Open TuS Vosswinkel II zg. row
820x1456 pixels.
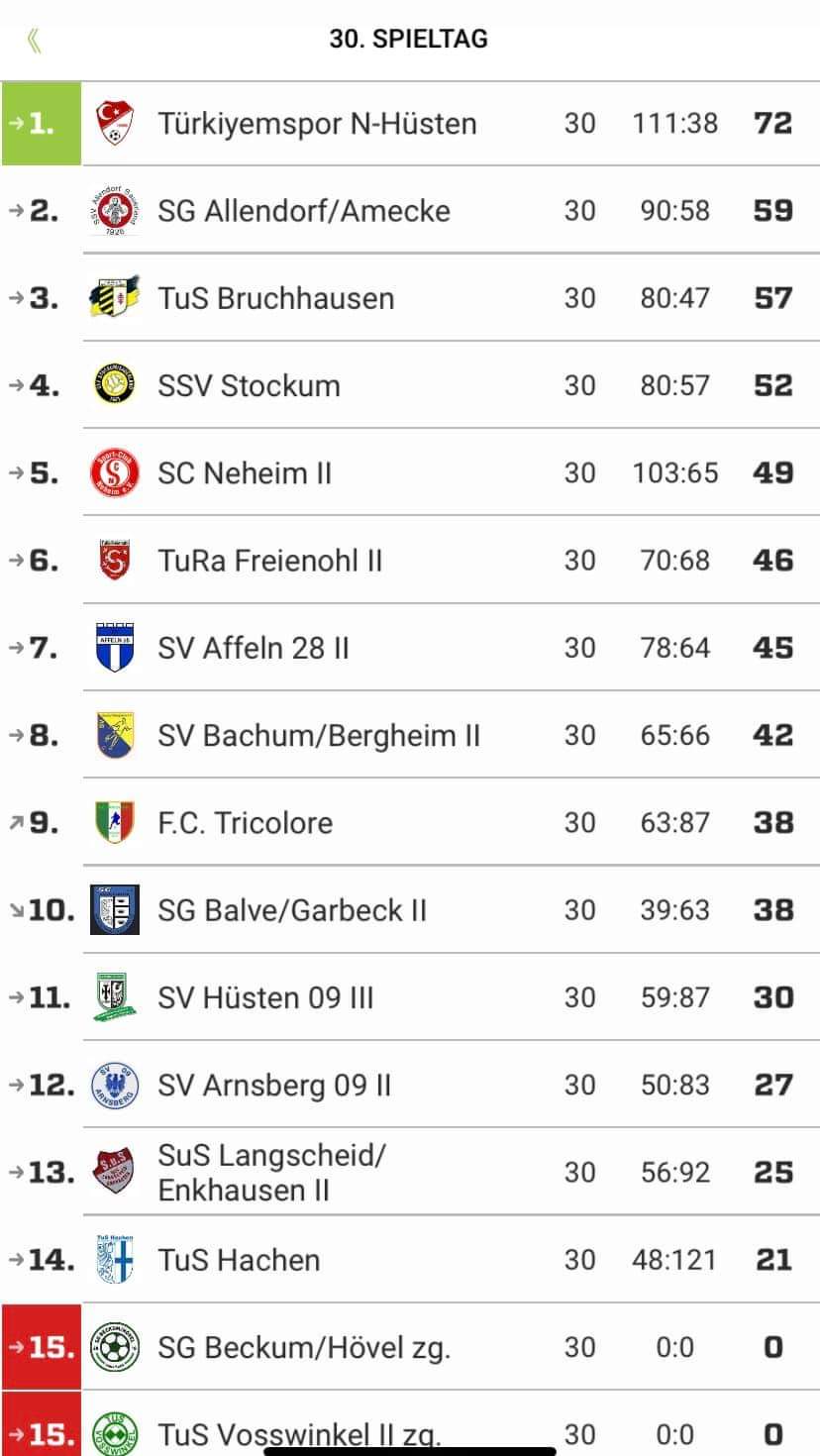pos(410,1424)
